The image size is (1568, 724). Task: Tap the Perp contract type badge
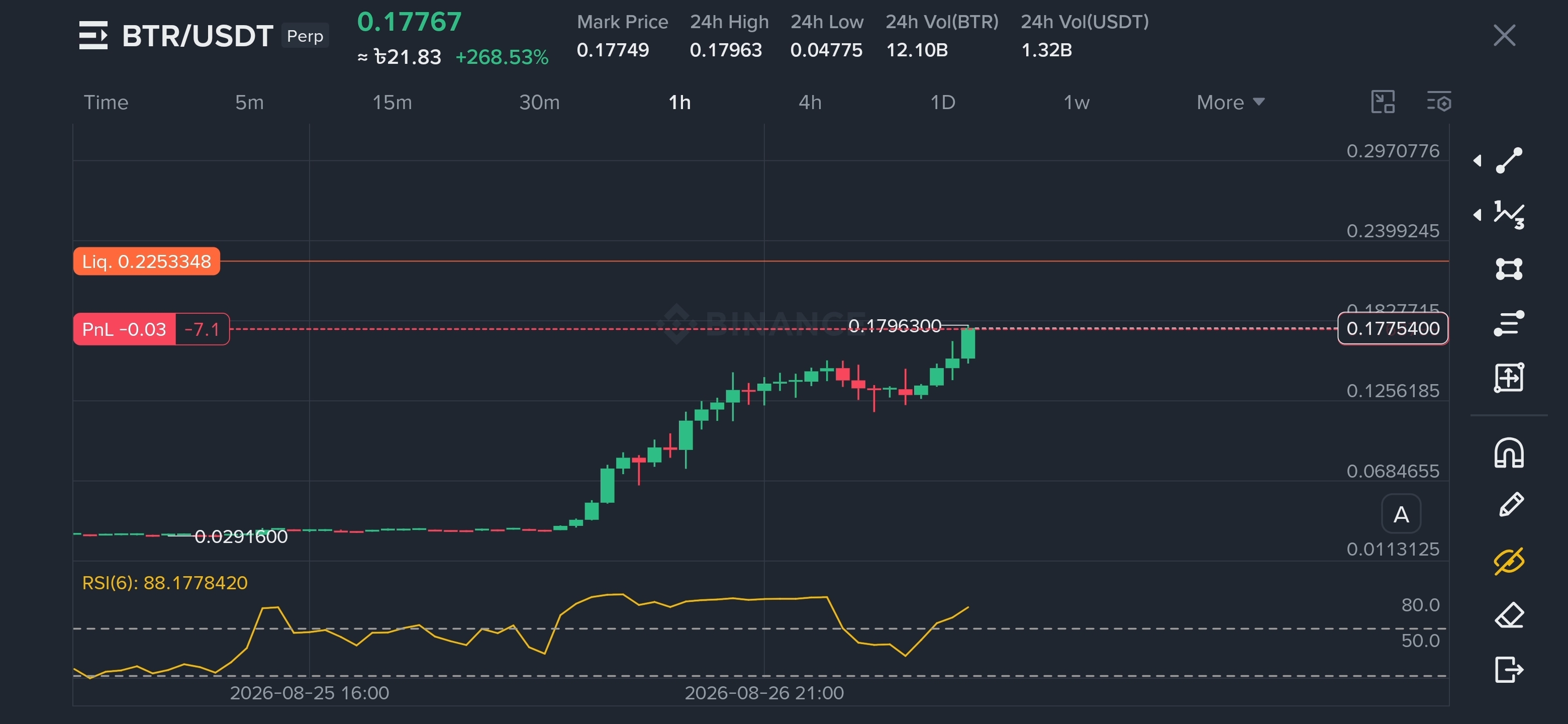click(x=305, y=36)
